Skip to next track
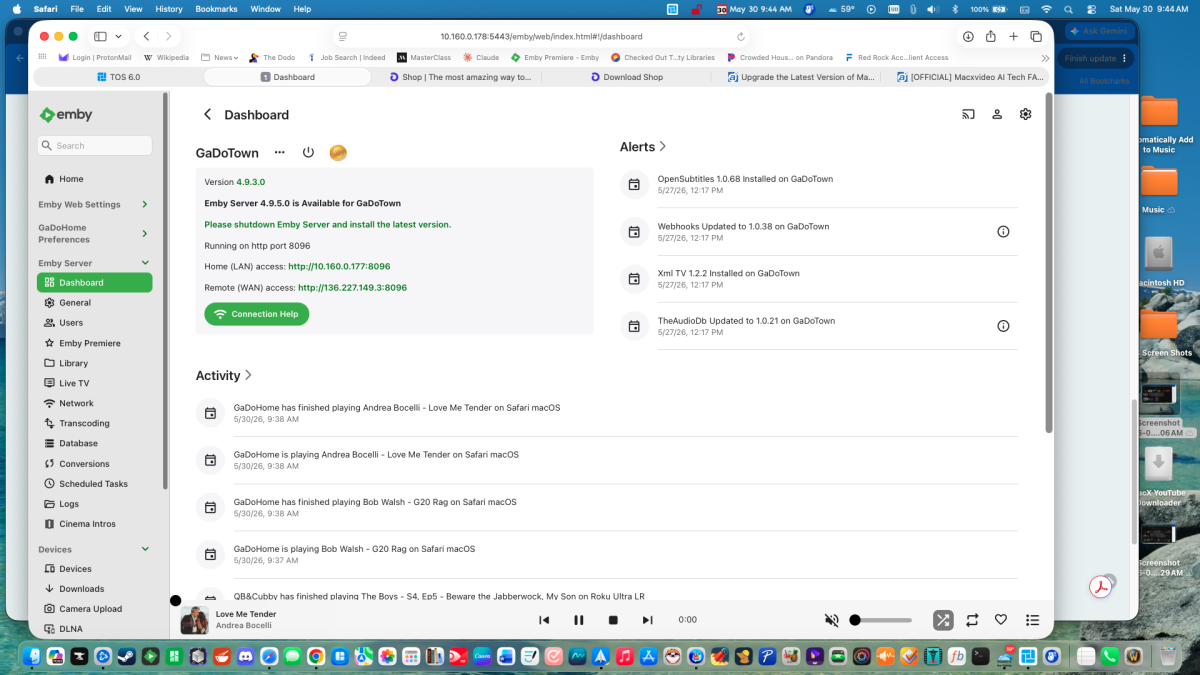 click(647, 620)
